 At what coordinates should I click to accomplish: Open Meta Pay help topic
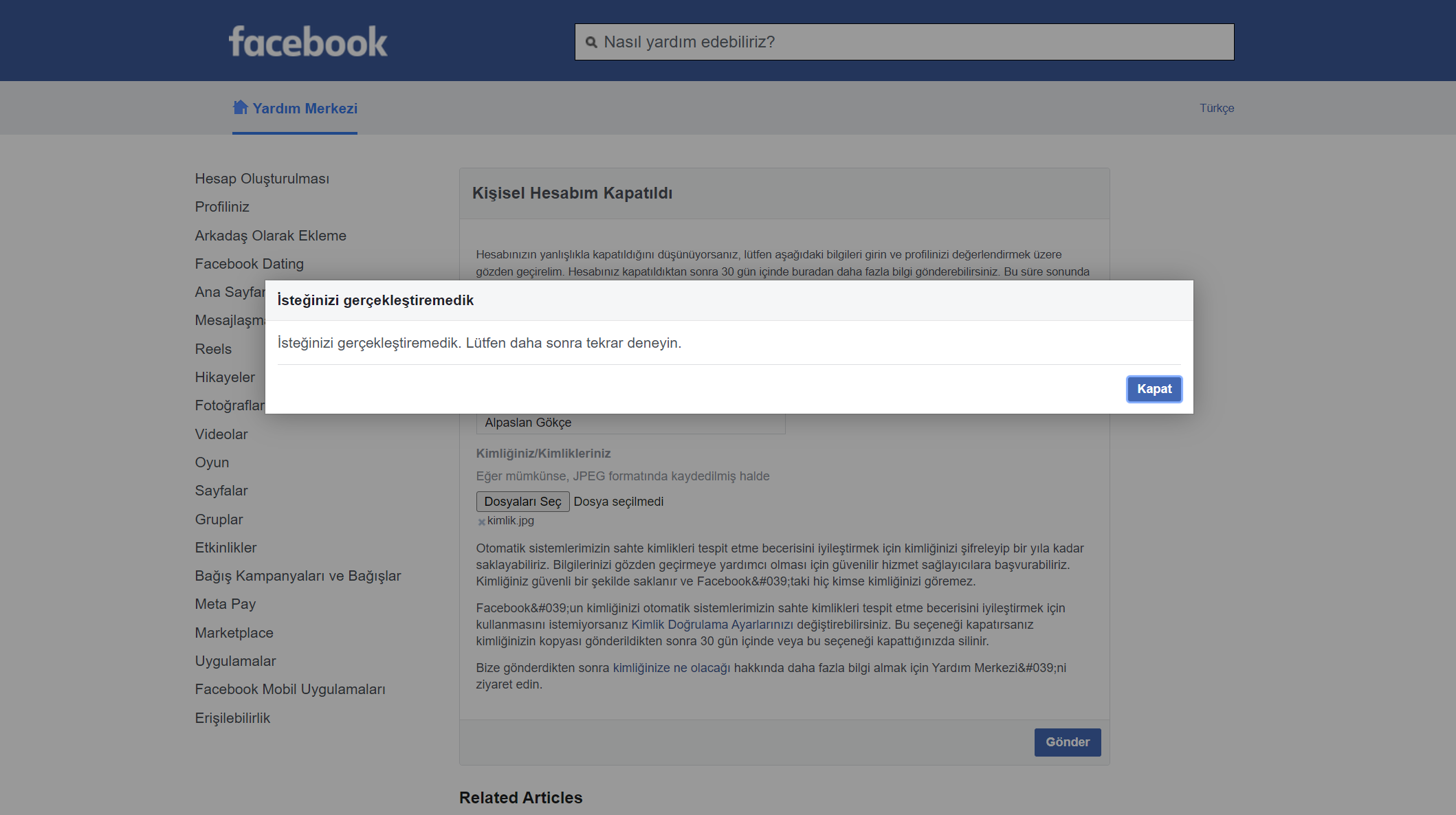coord(225,604)
